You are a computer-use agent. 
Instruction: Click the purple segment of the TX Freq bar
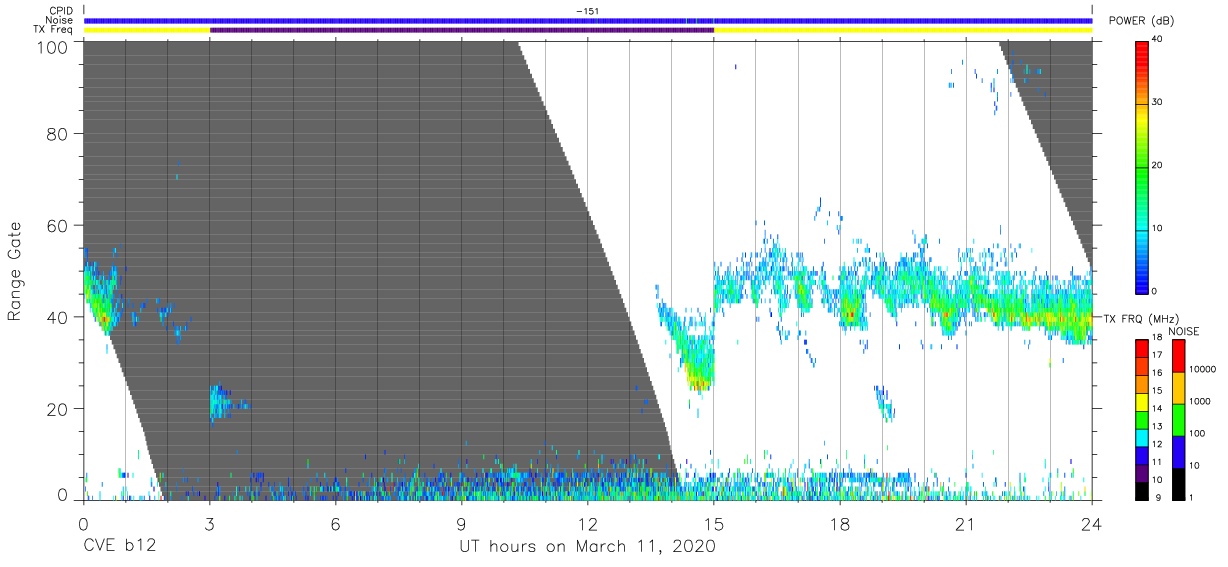tap(462, 30)
